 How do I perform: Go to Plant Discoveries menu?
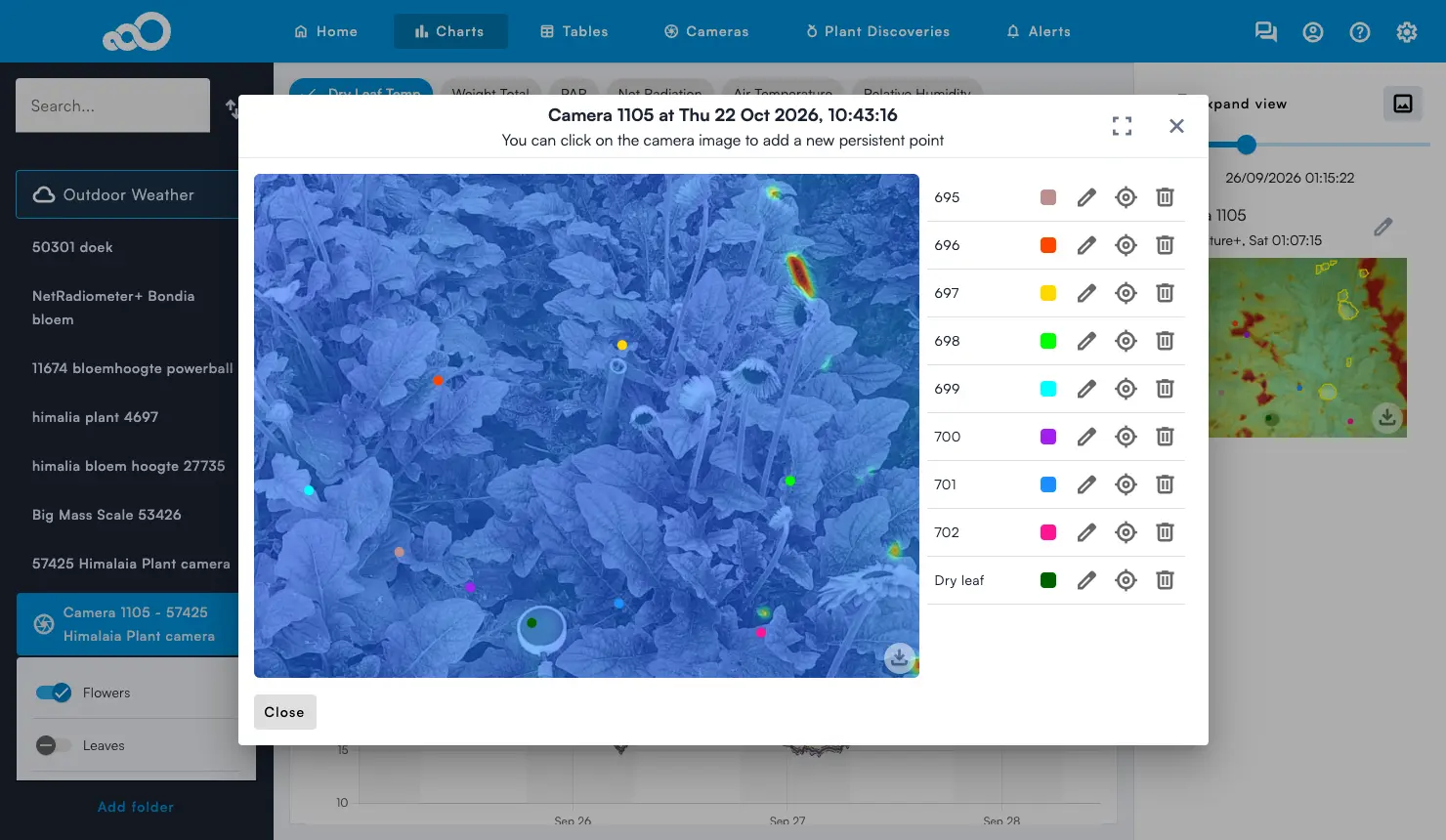pyautogui.click(x=877, y=31)
